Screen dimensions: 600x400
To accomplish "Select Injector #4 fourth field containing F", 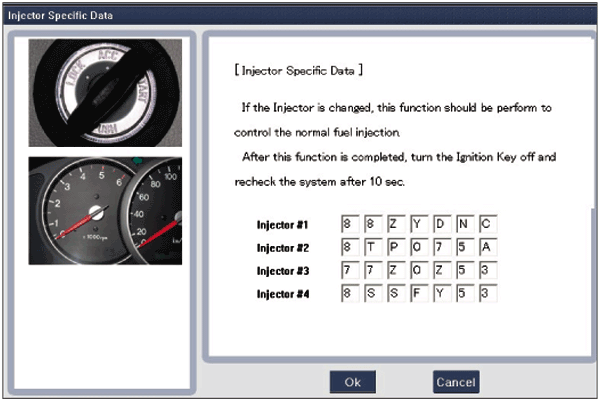I will pos(419,293).
